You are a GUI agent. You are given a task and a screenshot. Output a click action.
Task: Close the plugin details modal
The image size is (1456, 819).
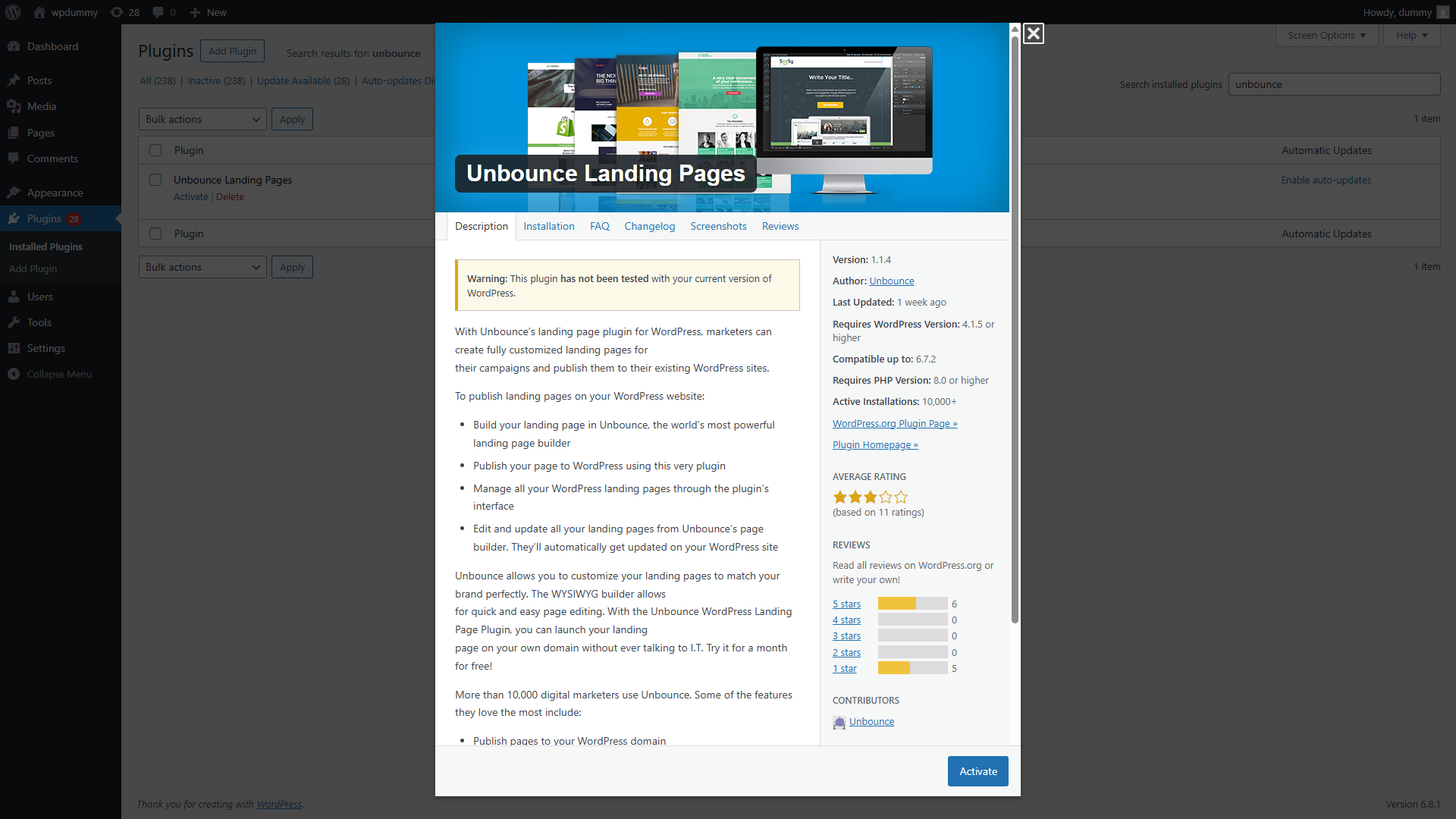coord(1033,33)
